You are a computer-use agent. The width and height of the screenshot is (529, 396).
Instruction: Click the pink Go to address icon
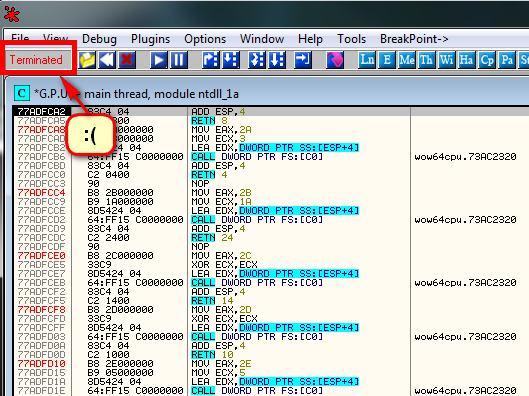(335, 60)
